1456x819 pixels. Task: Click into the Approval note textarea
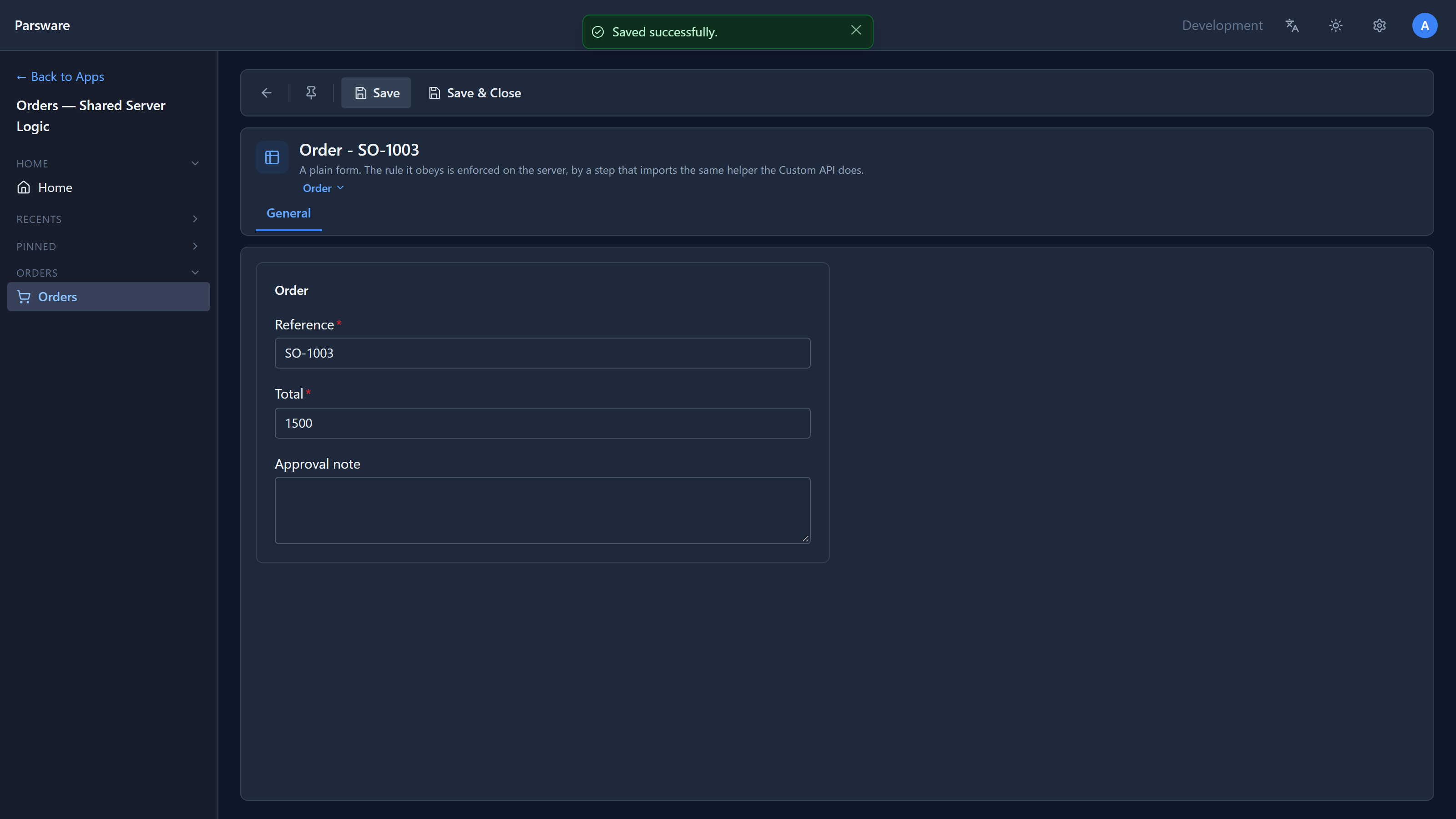point(543,511)
